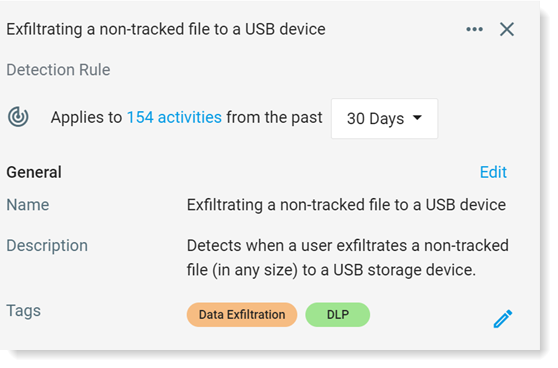The width and height of the screenshot is (558, 368).
Task: Edit tags using the pencil icon
Action: point(503,319)
